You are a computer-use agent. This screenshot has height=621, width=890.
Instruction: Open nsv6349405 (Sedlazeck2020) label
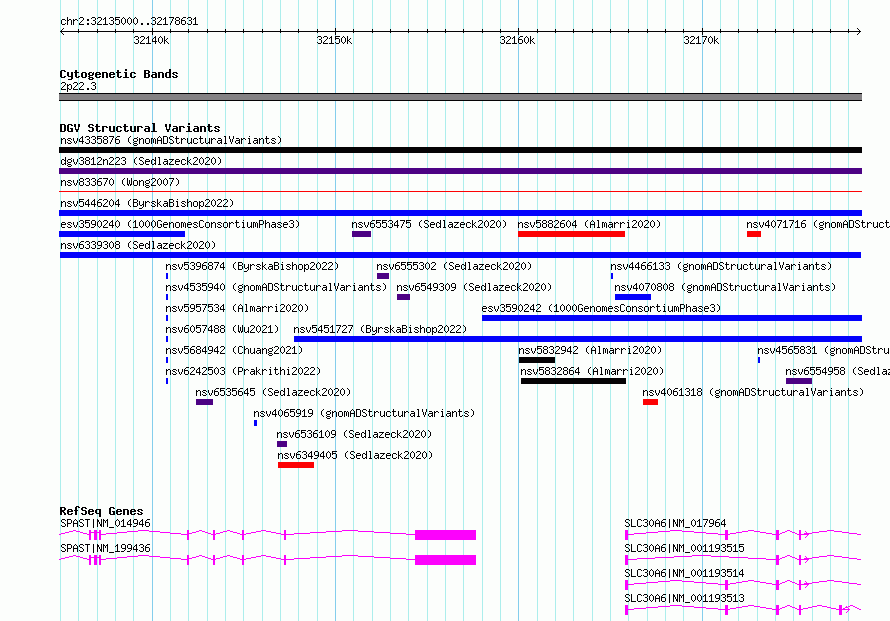click(x=355, y=455)
